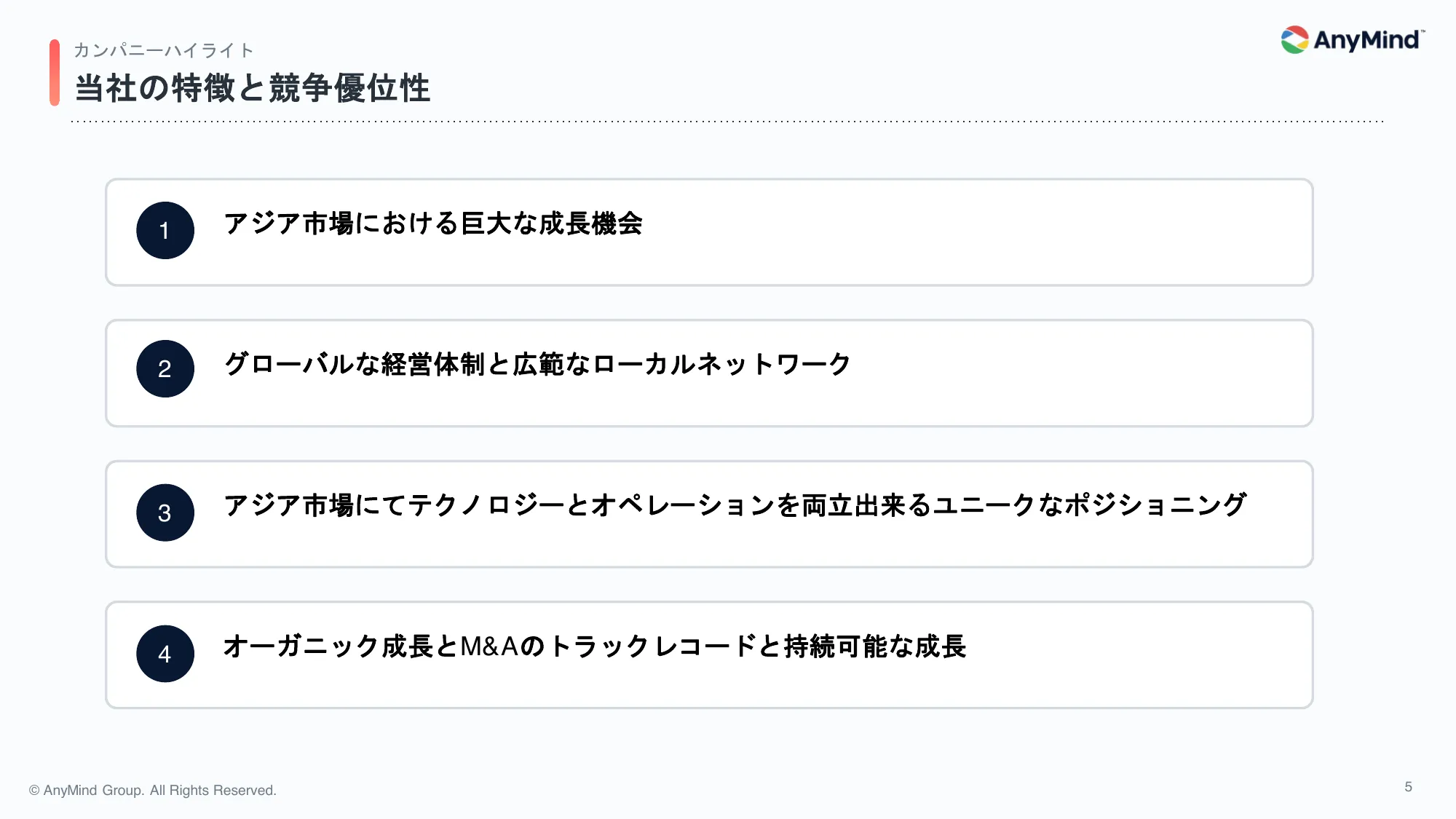1456x819 pixels.
Task: Select the heading 当社の特徴と競争優位性
Action: [253, 89]
